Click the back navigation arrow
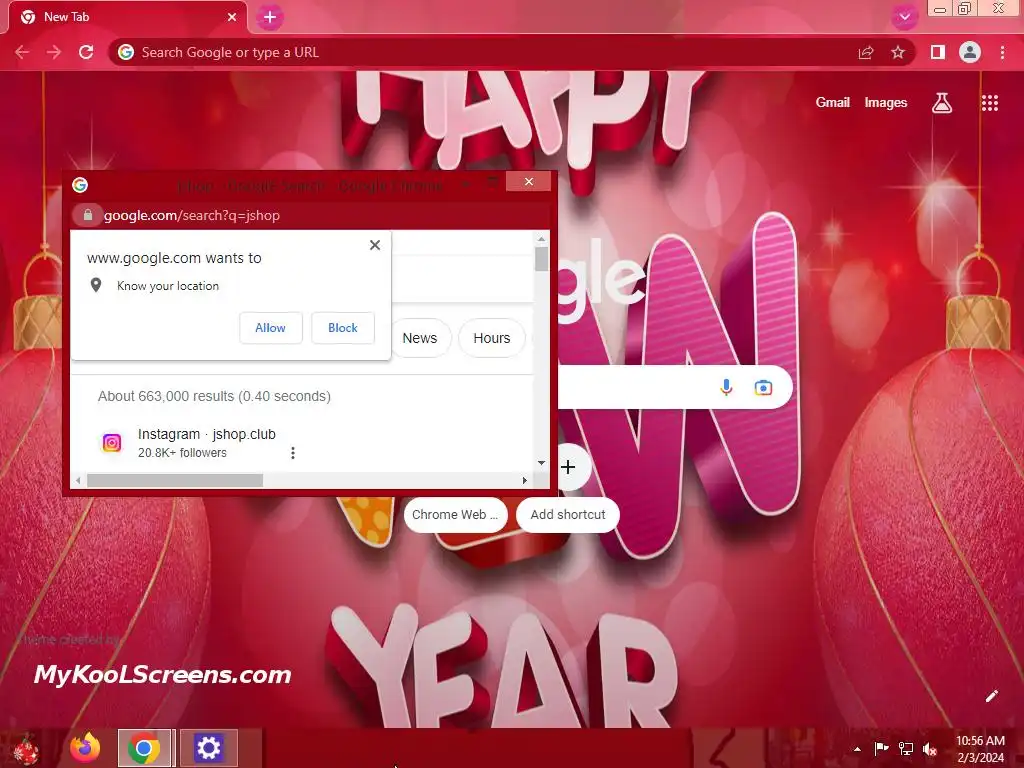This screenshot has width=1024, height=768. pos(22,52)
